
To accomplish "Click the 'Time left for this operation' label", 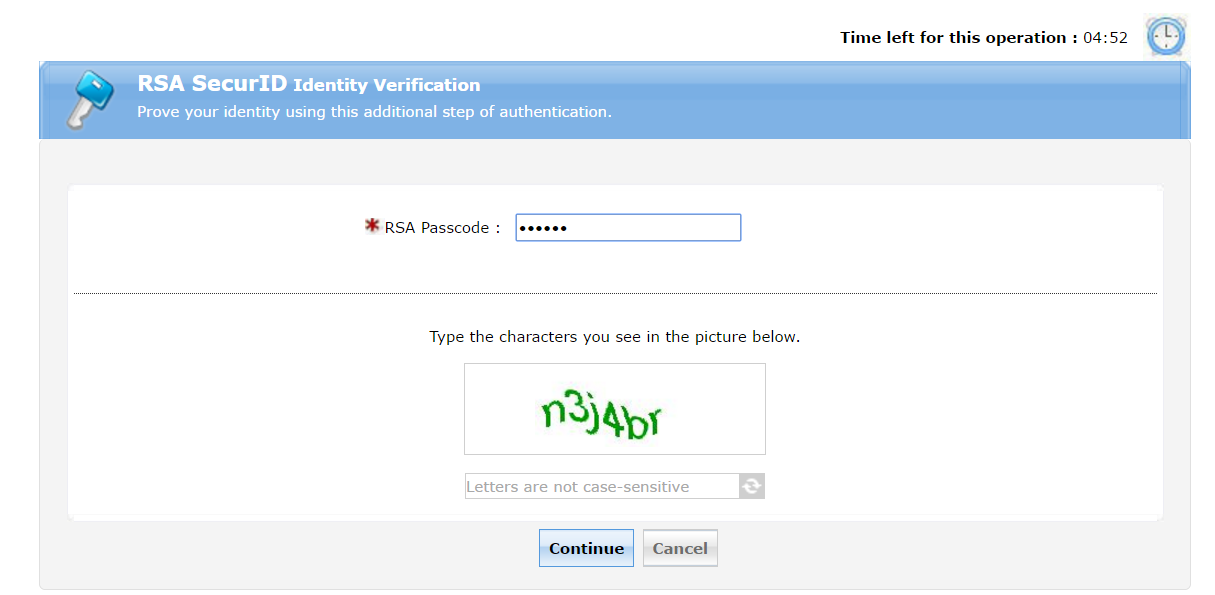I will click(x=958, y=38).
